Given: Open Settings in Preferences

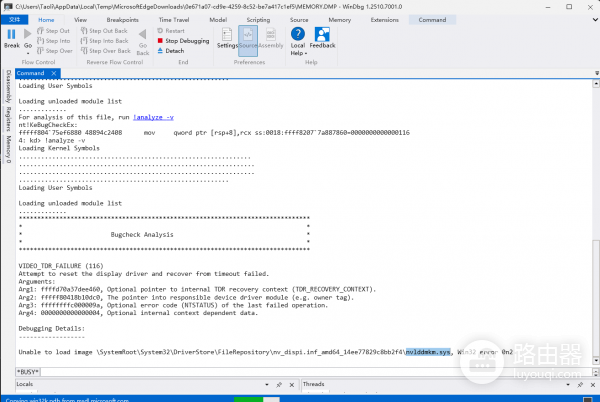Looking at the screenshot, I should coord(227,38).
